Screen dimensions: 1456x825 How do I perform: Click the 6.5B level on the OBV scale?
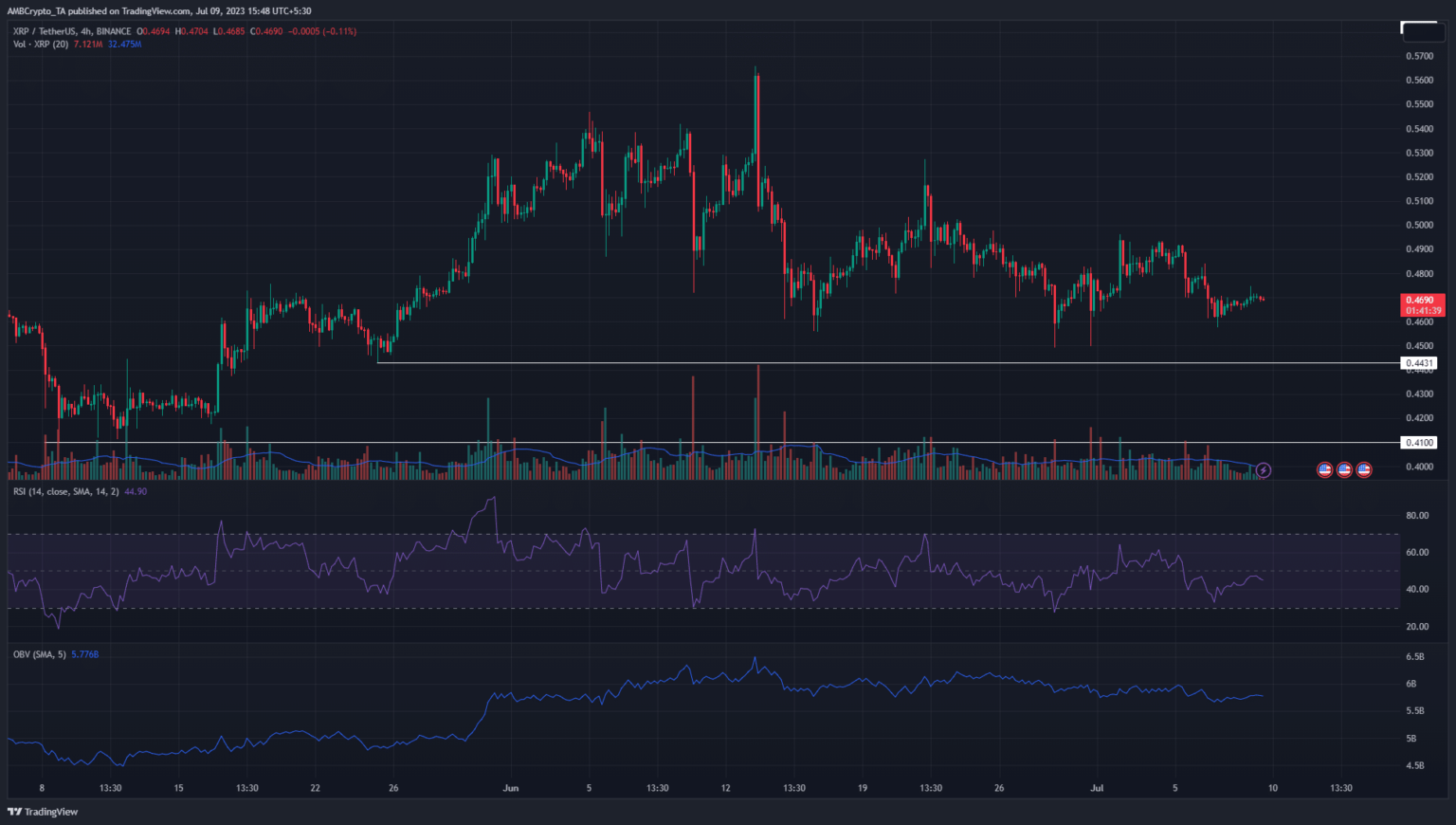pyautogui.click(x=1415, y=656)
